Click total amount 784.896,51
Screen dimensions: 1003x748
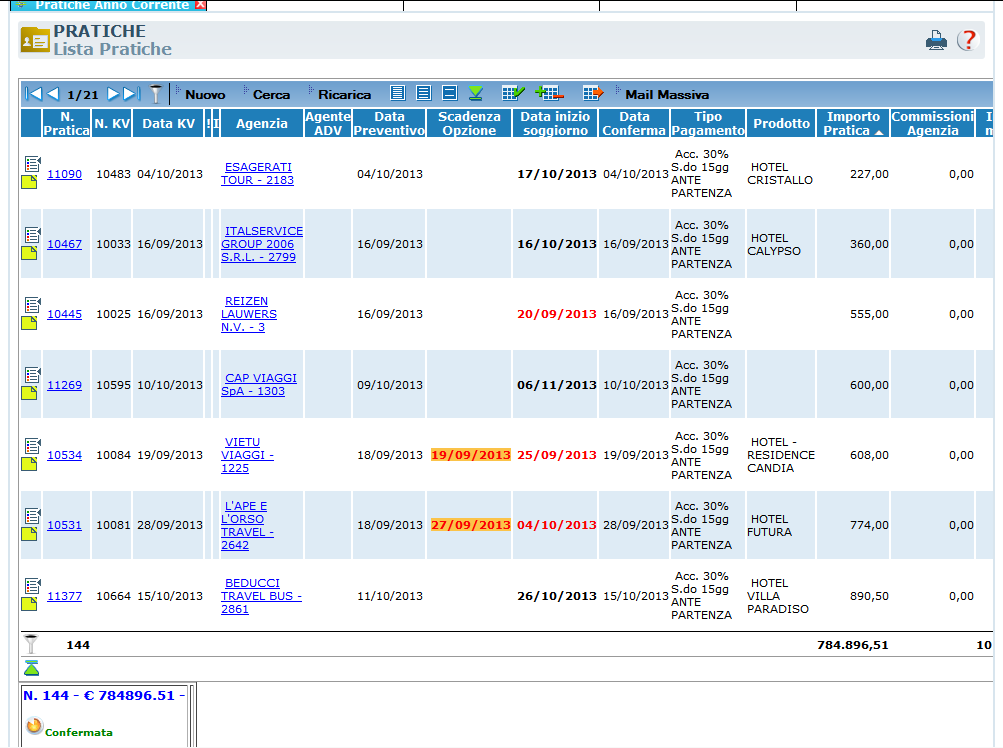pos(852,645)
